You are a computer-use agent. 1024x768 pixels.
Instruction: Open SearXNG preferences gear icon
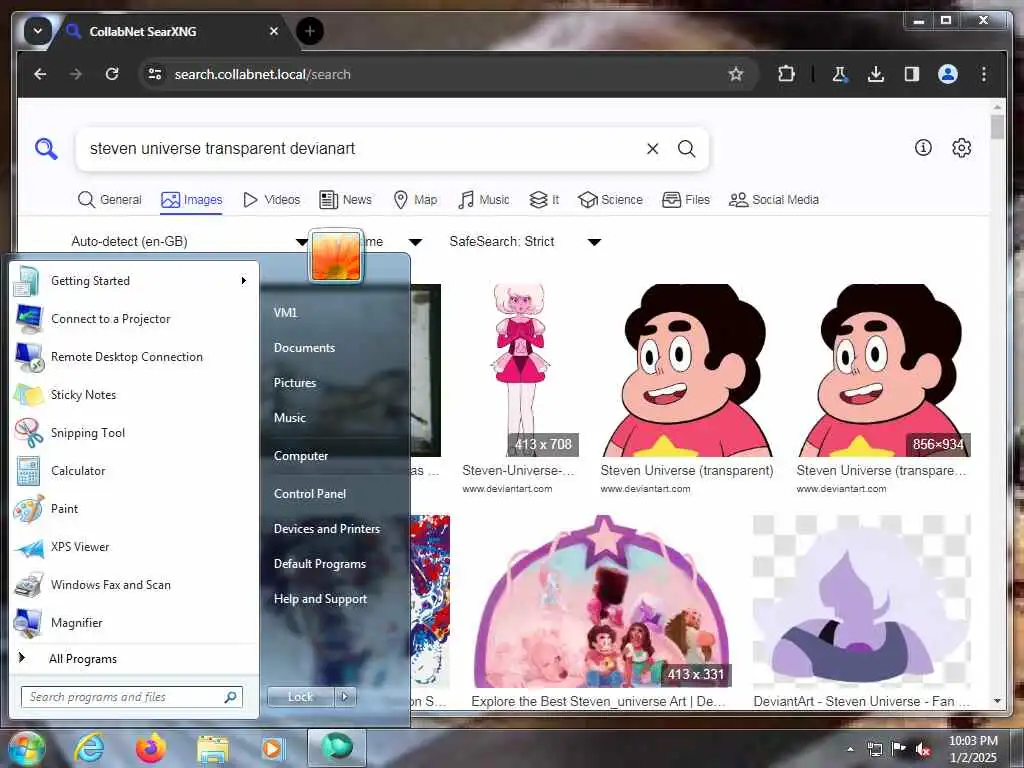(961, 148)
